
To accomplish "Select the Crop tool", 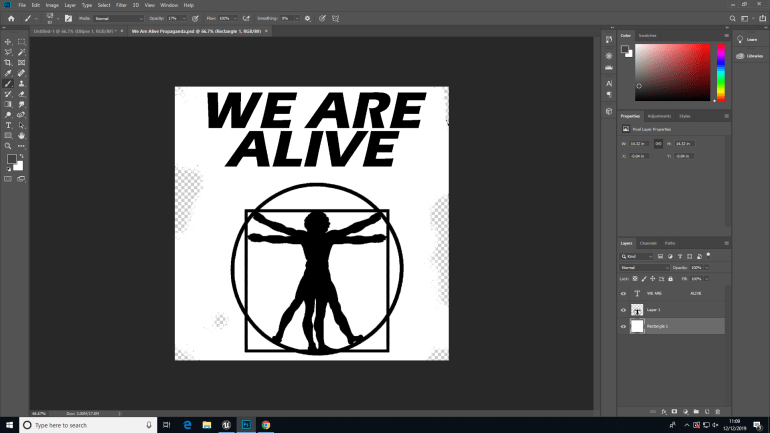I will click(8, 63).
